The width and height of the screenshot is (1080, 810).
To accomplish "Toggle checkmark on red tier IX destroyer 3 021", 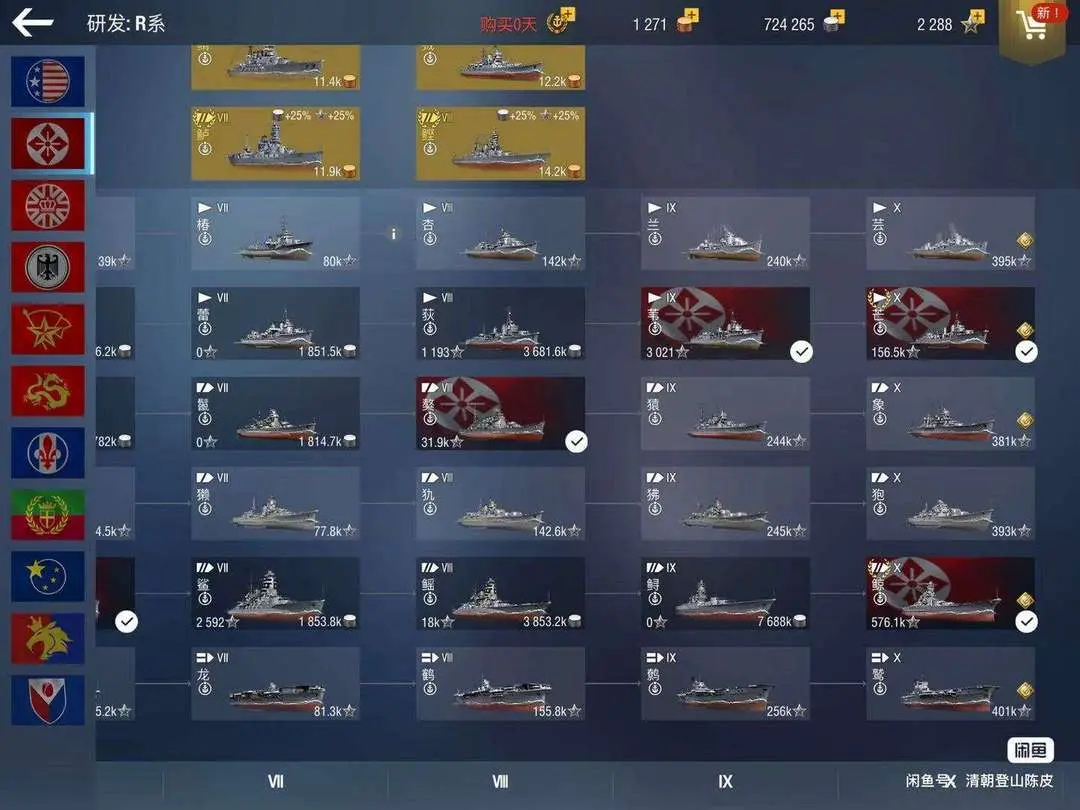I will (801, 352).
